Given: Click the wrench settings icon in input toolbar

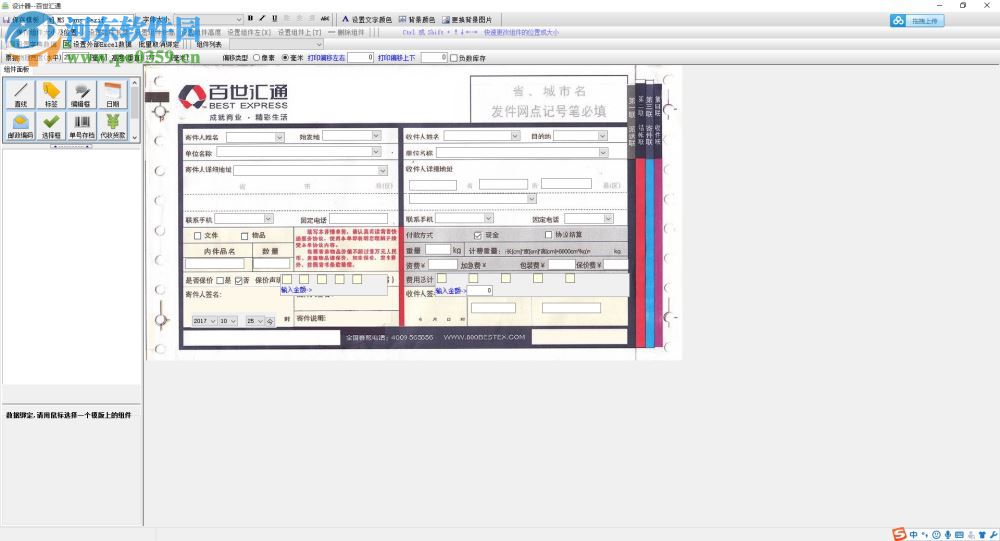Looking at the screenshot, I should (994, 535).
